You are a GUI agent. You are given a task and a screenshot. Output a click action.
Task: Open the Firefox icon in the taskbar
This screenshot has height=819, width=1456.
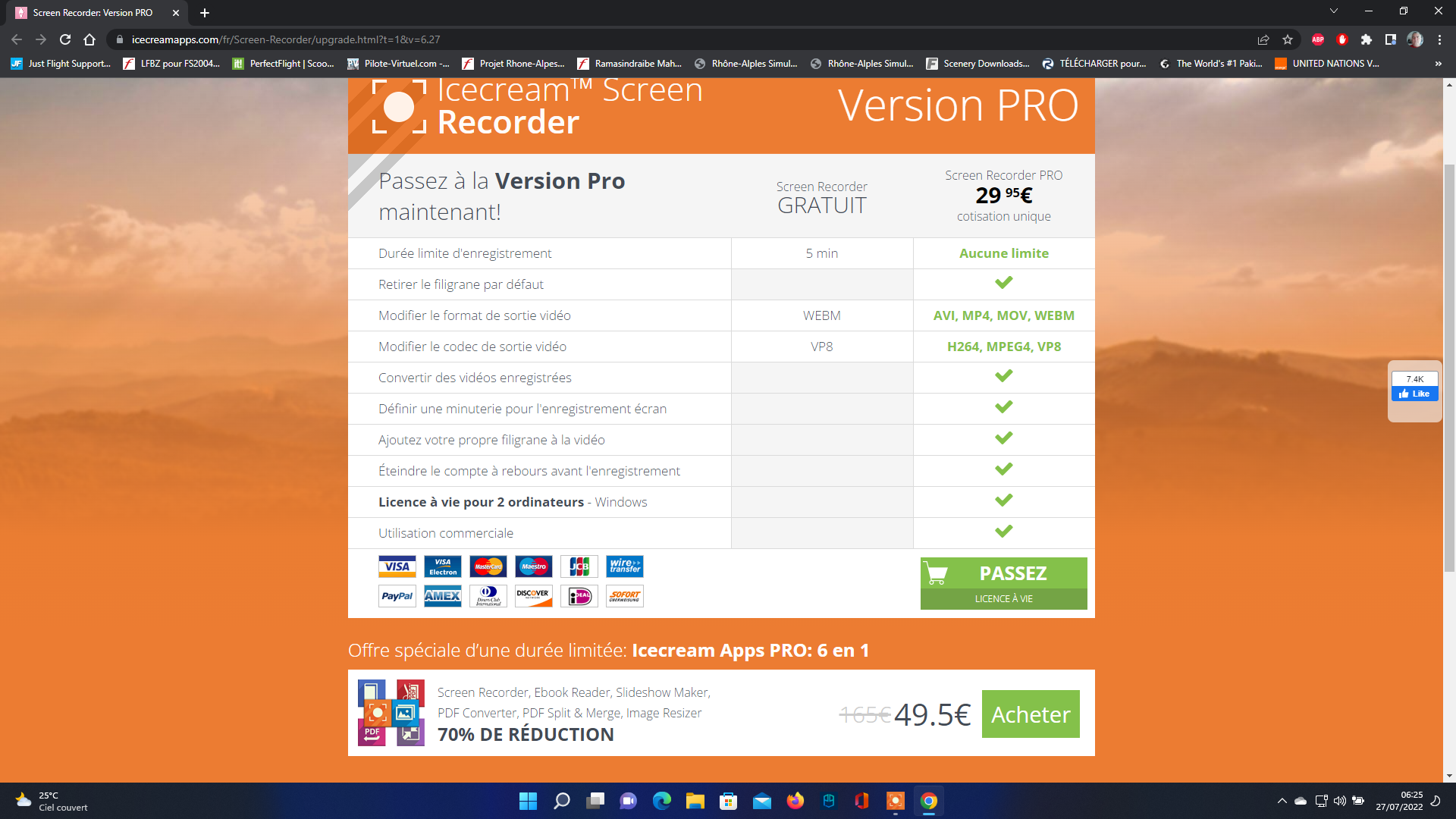tap(795, 801)
